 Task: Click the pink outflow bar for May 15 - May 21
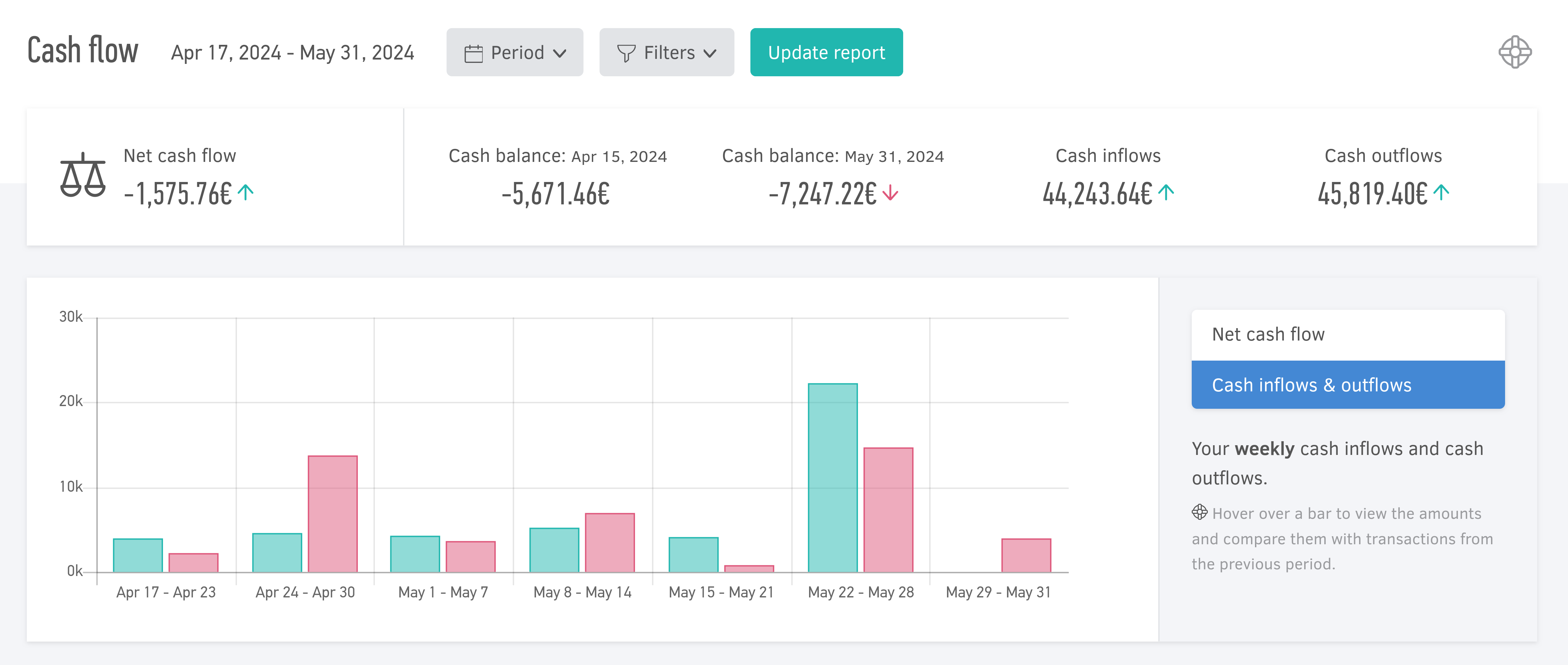[x=749, y=569]
